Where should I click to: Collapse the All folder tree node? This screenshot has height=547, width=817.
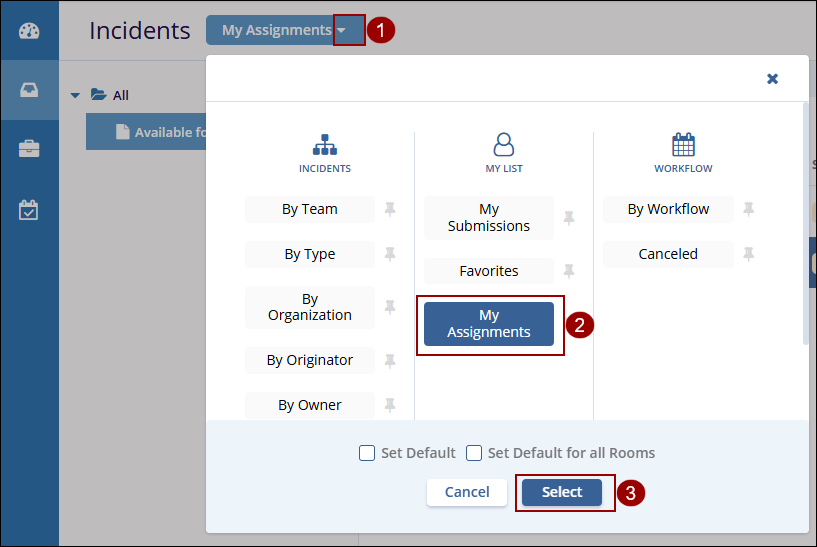[x=75, y=96]
